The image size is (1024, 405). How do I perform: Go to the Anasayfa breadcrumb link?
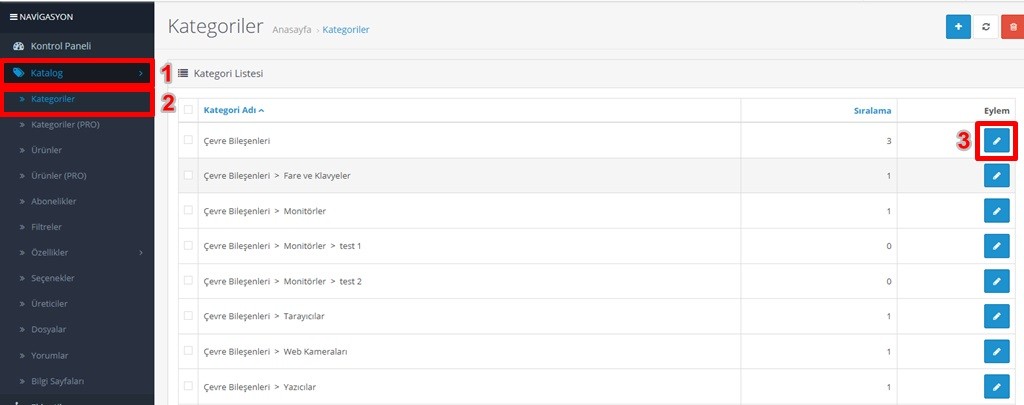[291, 30]
